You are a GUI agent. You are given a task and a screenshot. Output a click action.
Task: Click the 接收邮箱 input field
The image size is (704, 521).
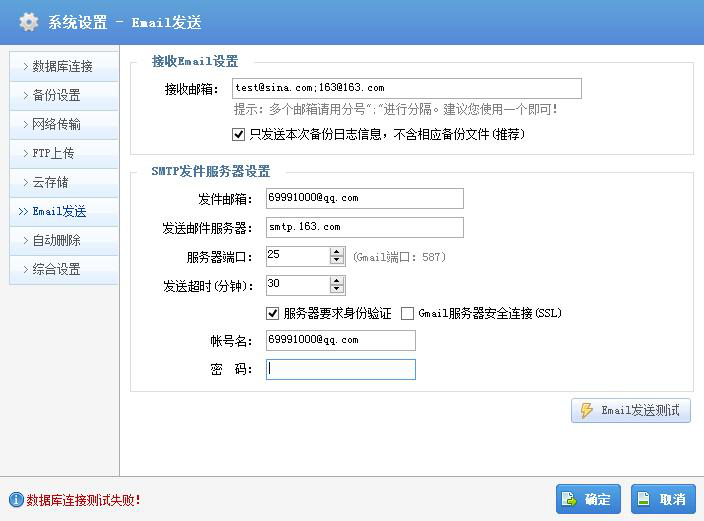(407, 88)
